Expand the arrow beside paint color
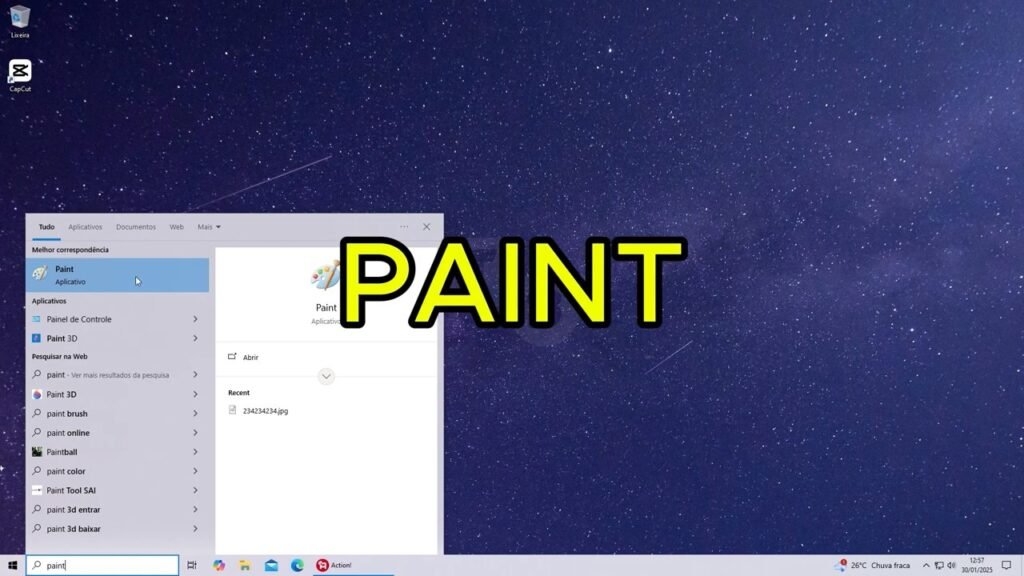Image resolution: width=1024 pixels, height=576 pixels. [x=195, y=471]
